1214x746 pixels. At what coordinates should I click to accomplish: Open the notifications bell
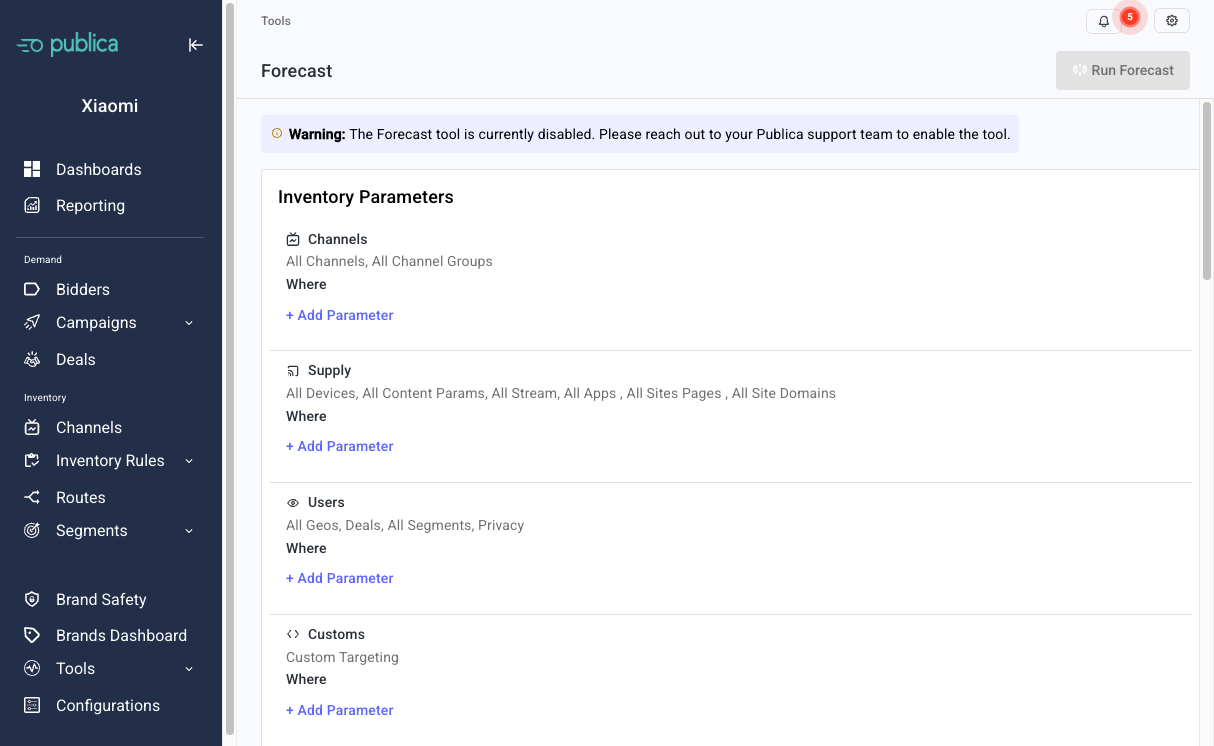[1104, 21]
